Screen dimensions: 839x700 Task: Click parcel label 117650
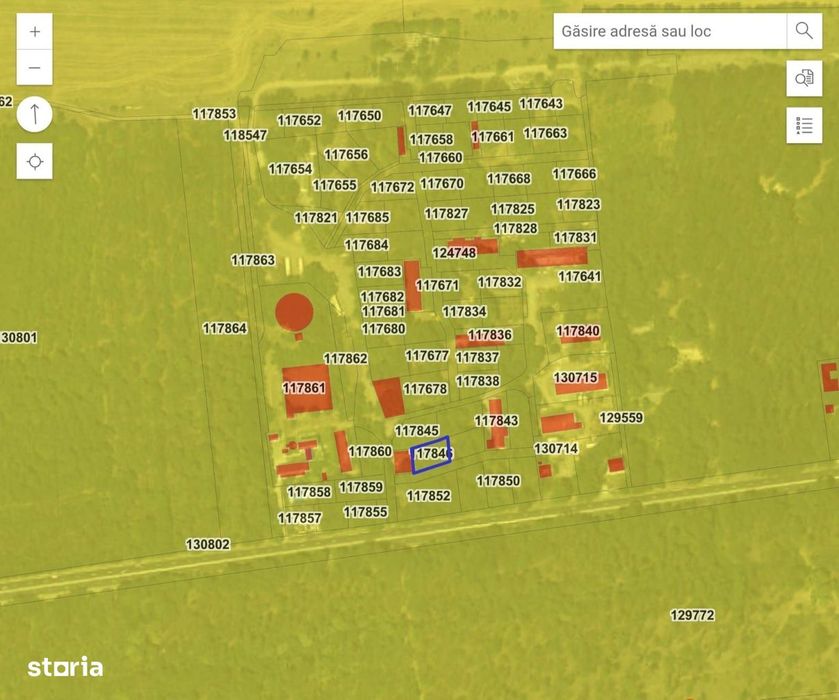pos(360,115)
